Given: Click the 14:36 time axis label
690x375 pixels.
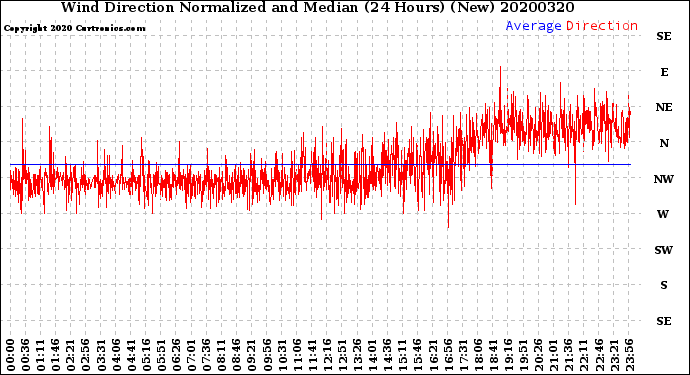Looking at the screenshot, I should pyautogui.click(x=387, y=355).
